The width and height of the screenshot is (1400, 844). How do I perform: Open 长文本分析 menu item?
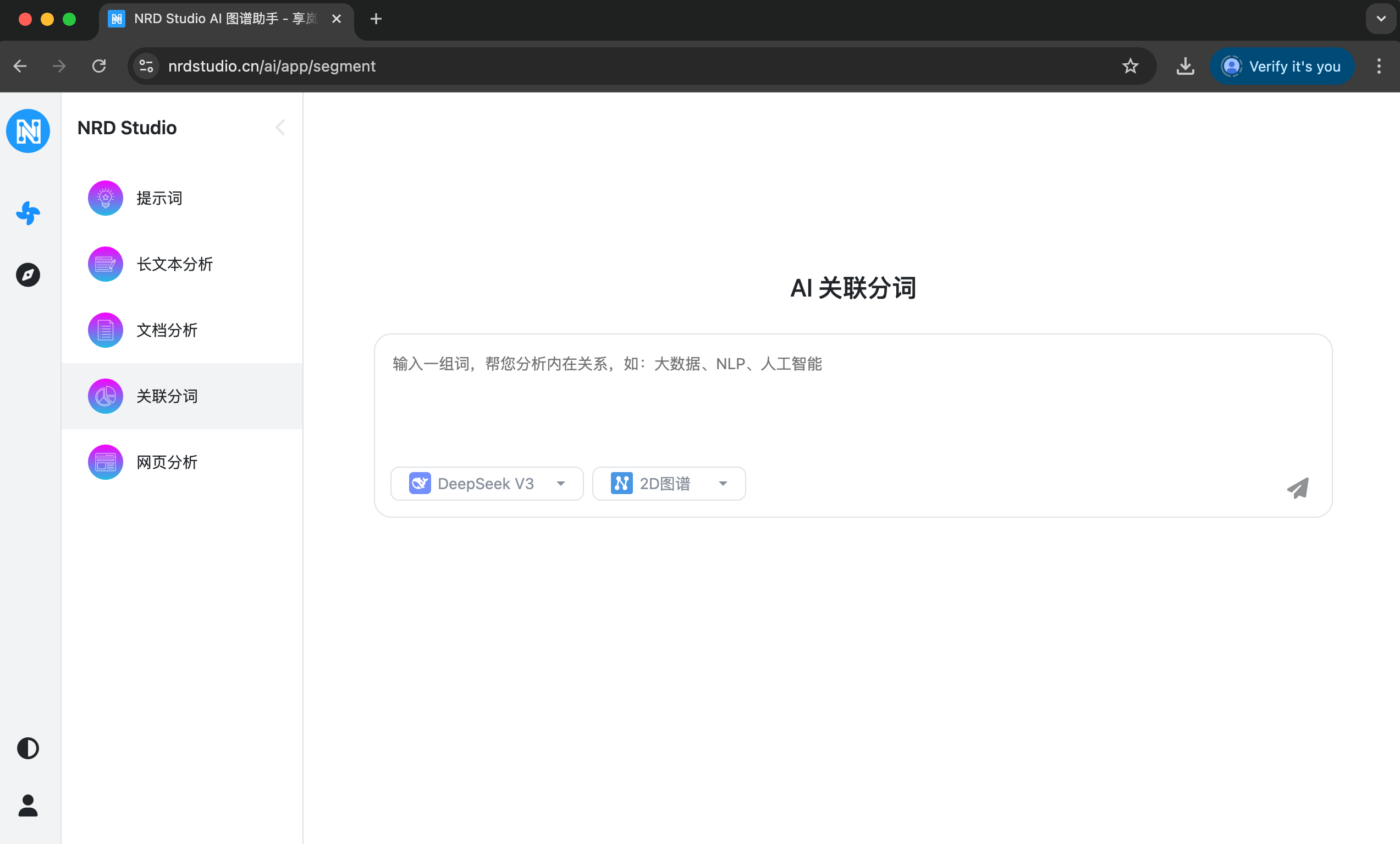[x=174, y=264]
